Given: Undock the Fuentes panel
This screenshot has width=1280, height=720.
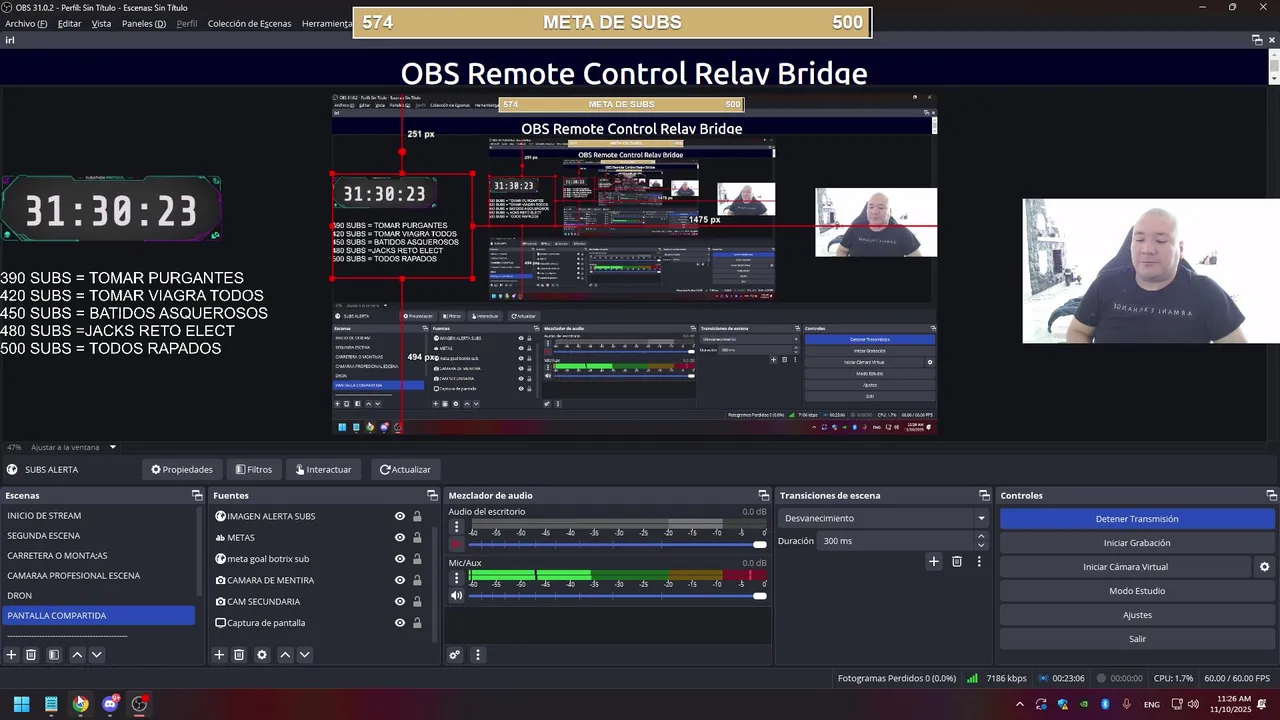Looking at the screenshot, I should pos(432,496).
